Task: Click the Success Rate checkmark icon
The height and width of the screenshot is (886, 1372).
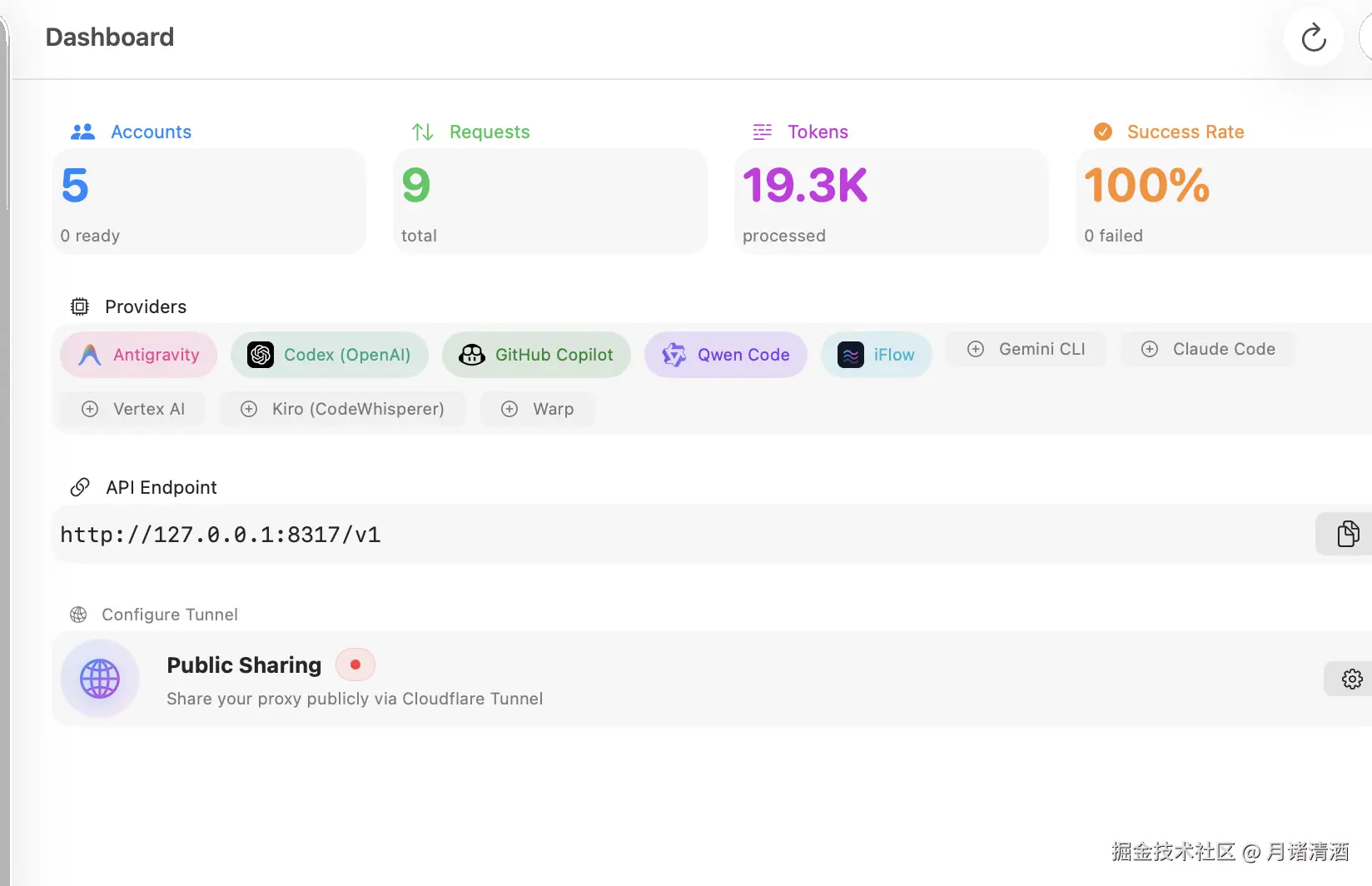Action: [x=1103, y=132]
